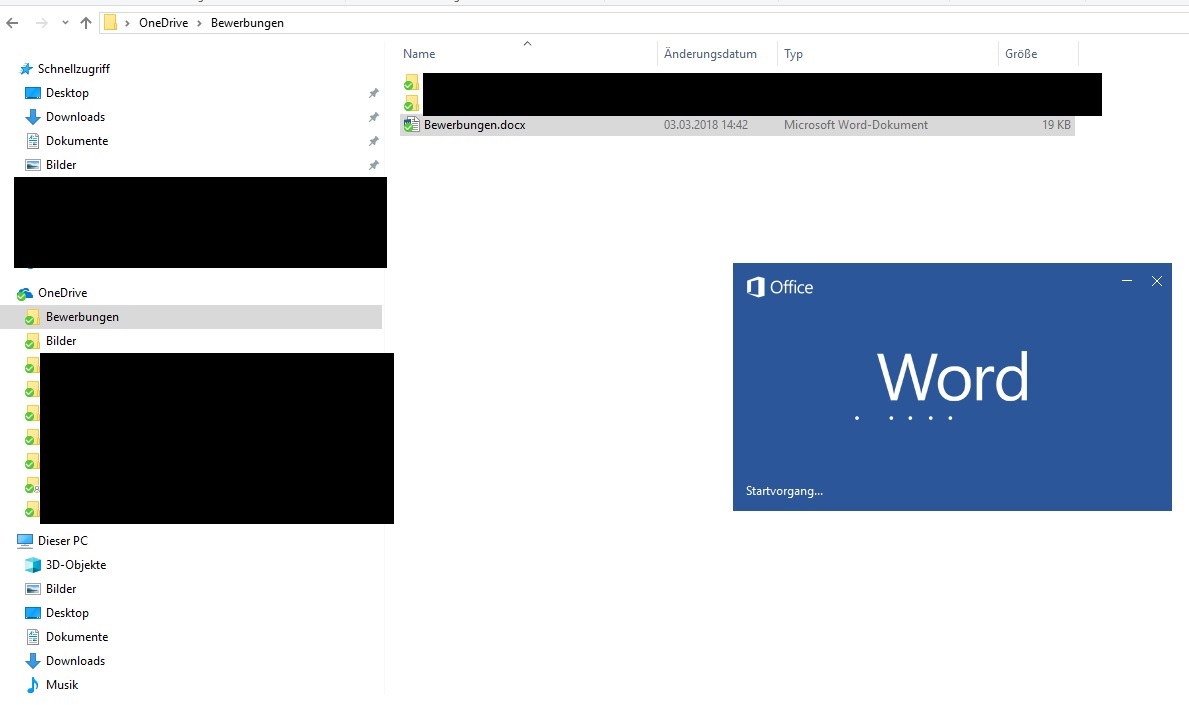Open Desktop under Dieser PC
The image size is (1189, 705).
67,613
